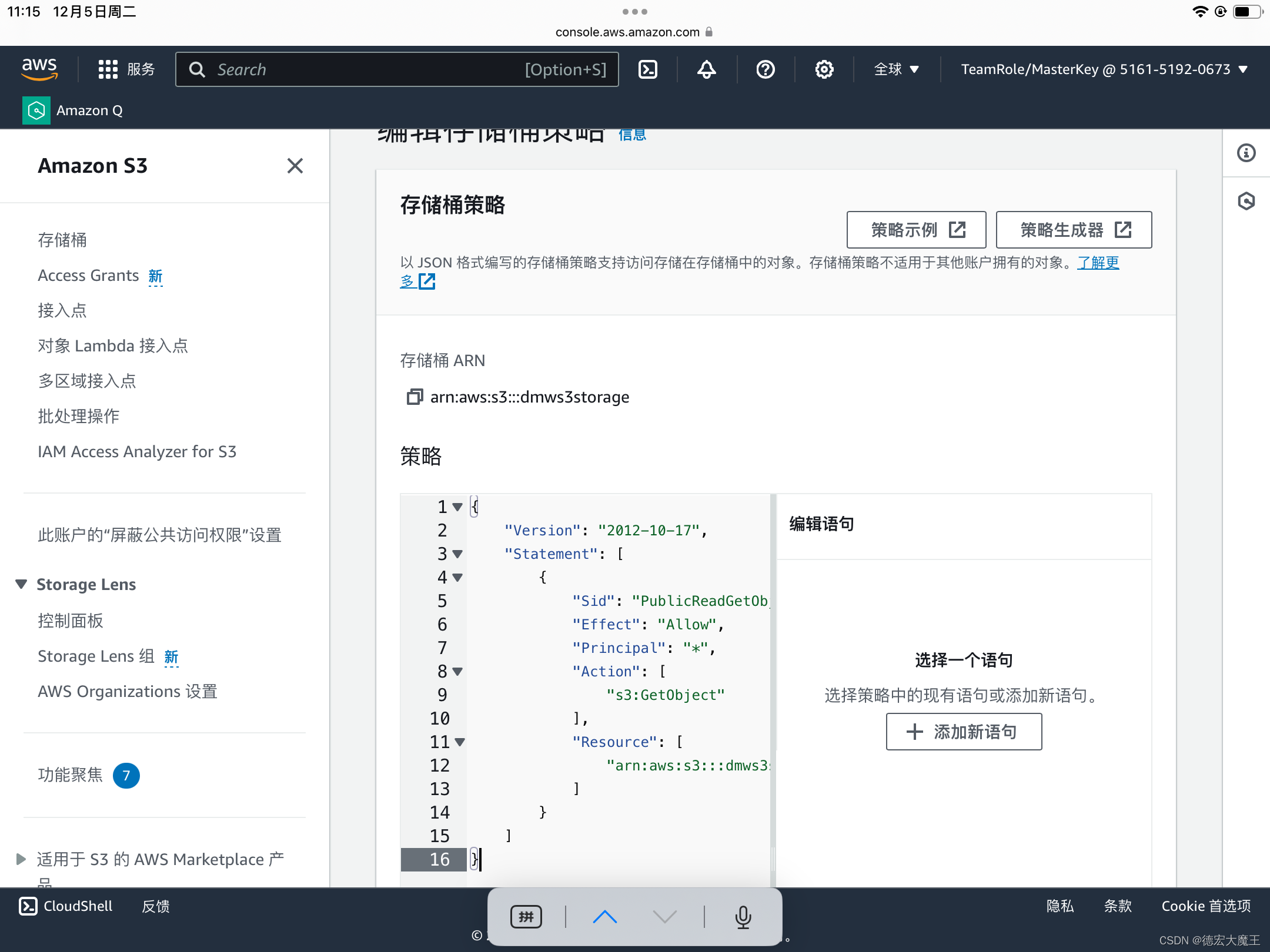Open IAM Access Analyzer for S3

pos(137,451)
